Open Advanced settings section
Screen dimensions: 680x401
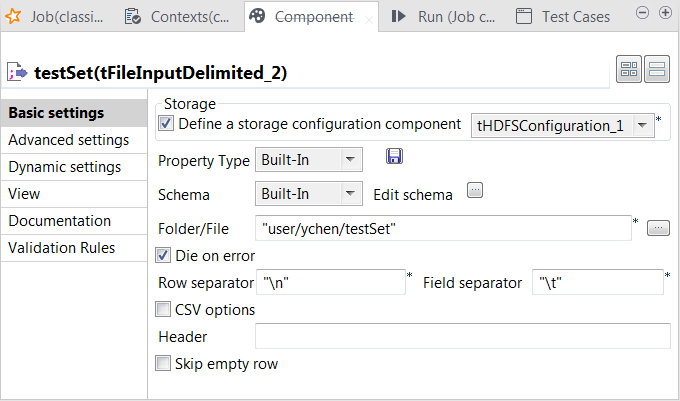pos(68,140)
